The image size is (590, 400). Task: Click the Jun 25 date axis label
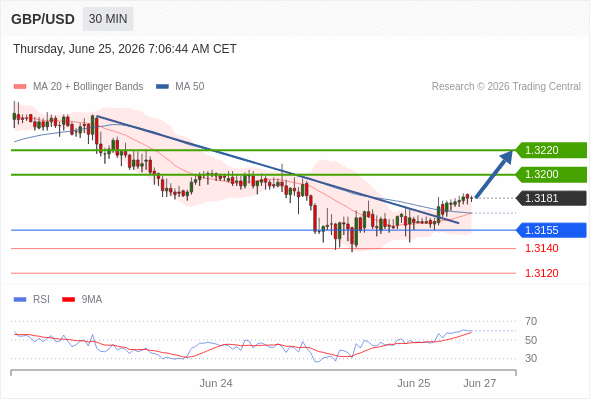(x=414, y=383)
